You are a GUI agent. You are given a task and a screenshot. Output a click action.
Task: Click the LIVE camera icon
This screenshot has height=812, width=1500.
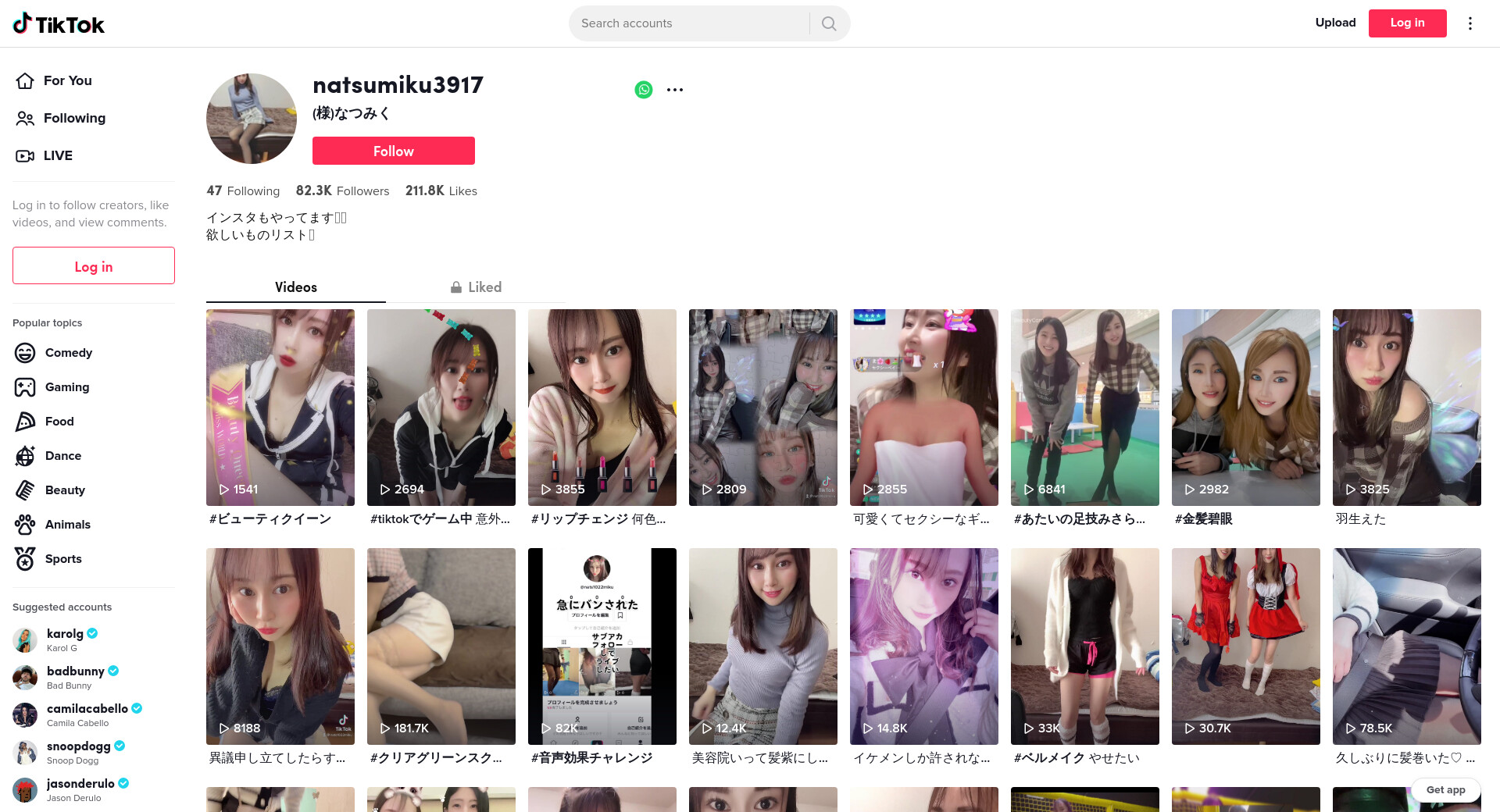(25, 155)
